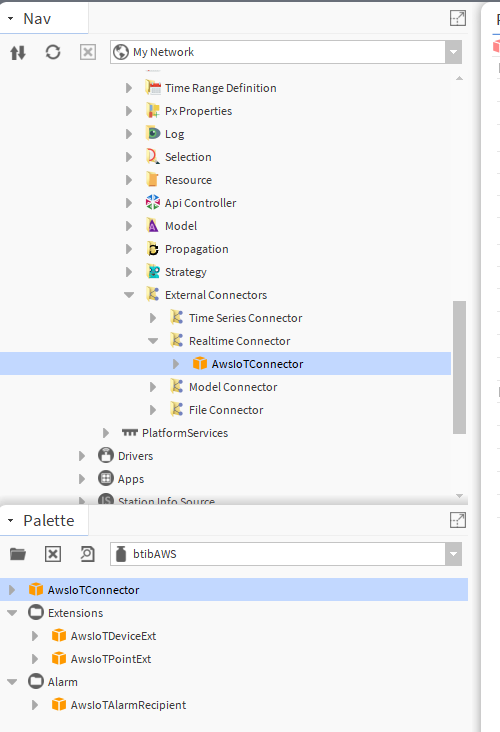Click the Nav sync tree arrows icon
The height and width of the screenshot is (732, 500).
click(x=18, y=52)
